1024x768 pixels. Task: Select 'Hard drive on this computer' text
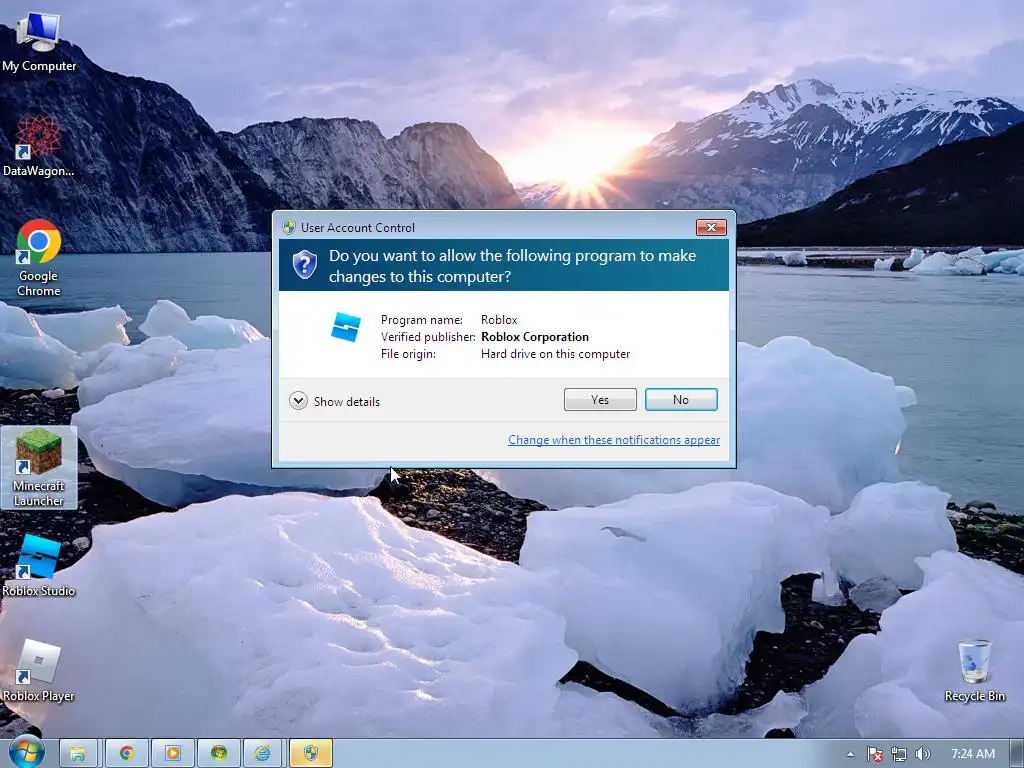[x=555, y=354]
